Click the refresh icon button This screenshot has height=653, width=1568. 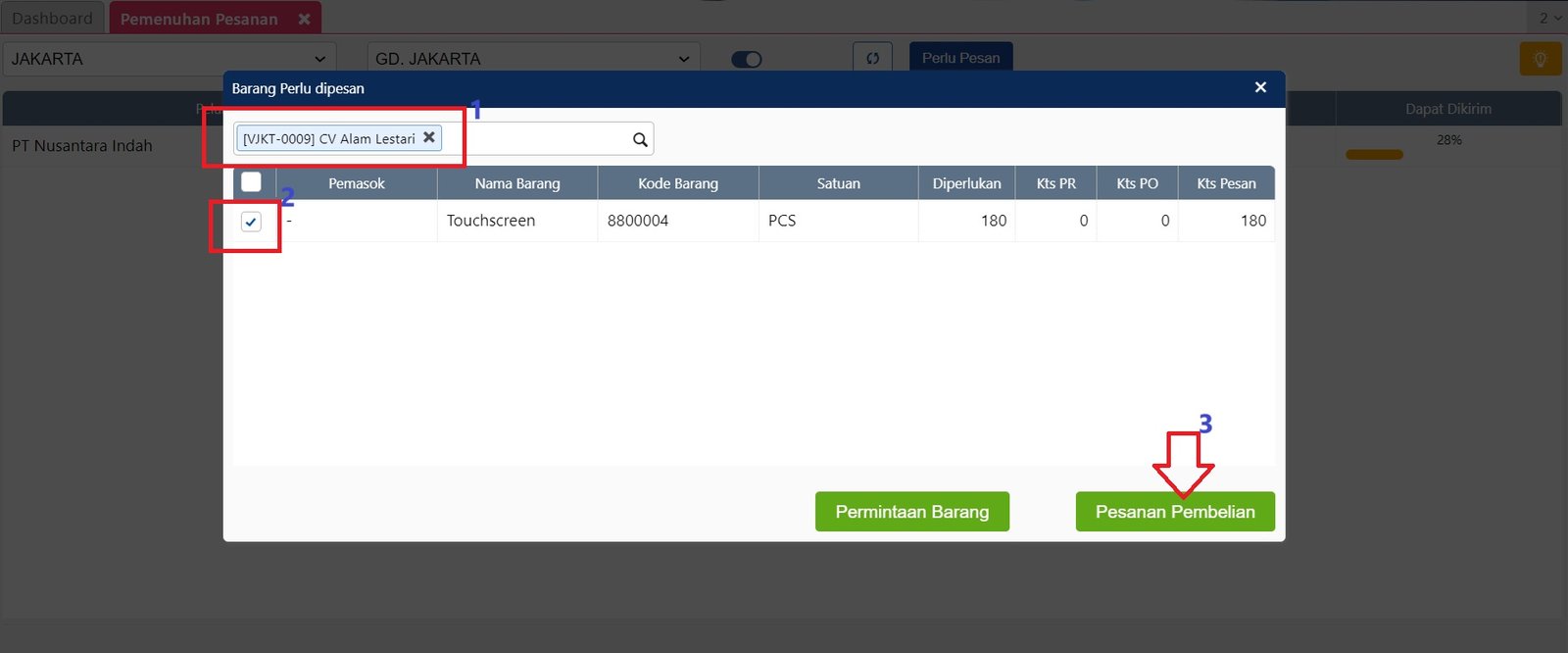(872, 58)
